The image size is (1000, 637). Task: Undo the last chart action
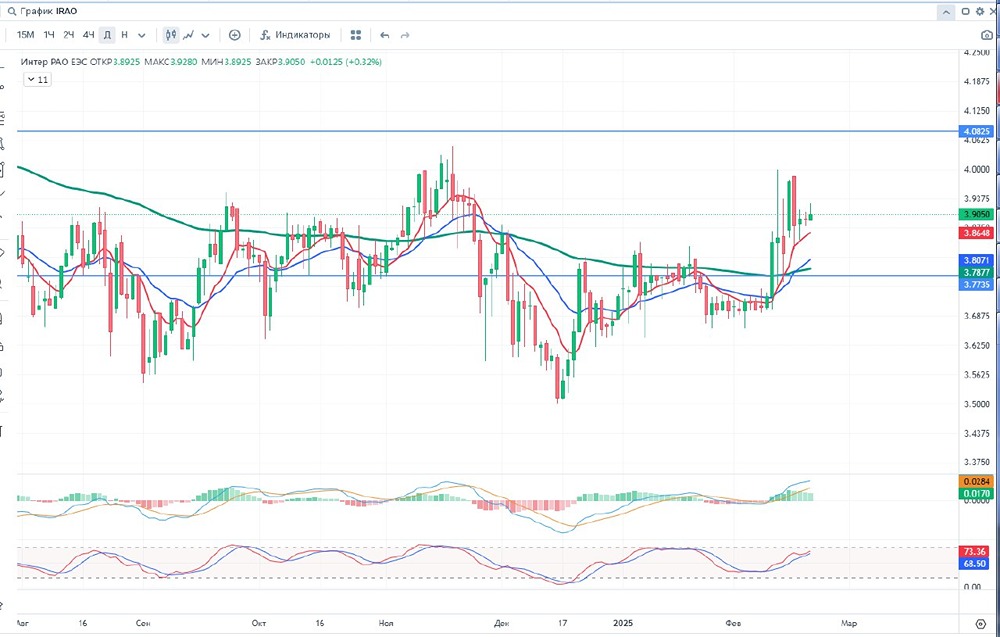point(385,35)
